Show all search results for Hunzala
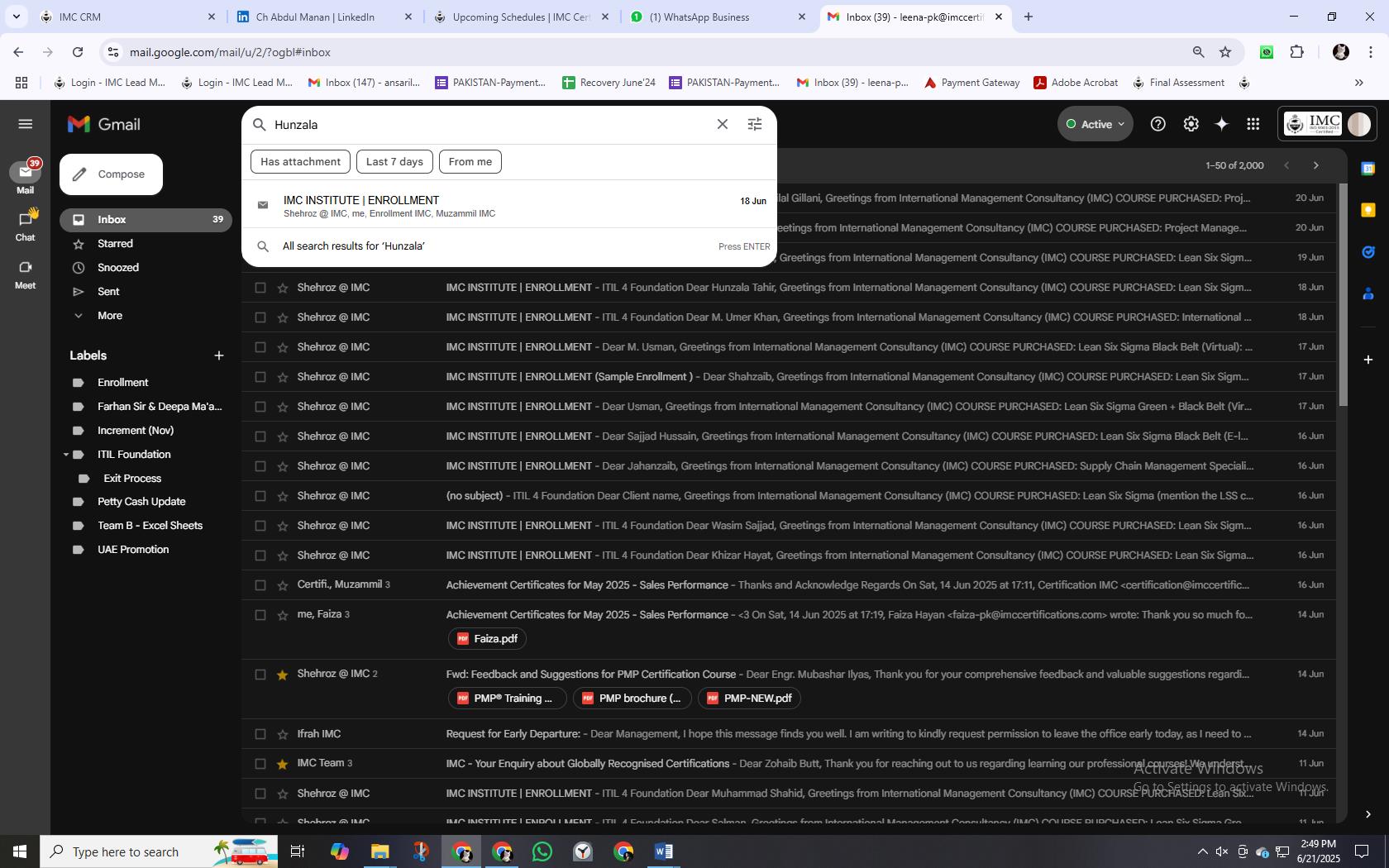Image resolution: width=1389 pixels, height=868 pixels. pos(509,246)
